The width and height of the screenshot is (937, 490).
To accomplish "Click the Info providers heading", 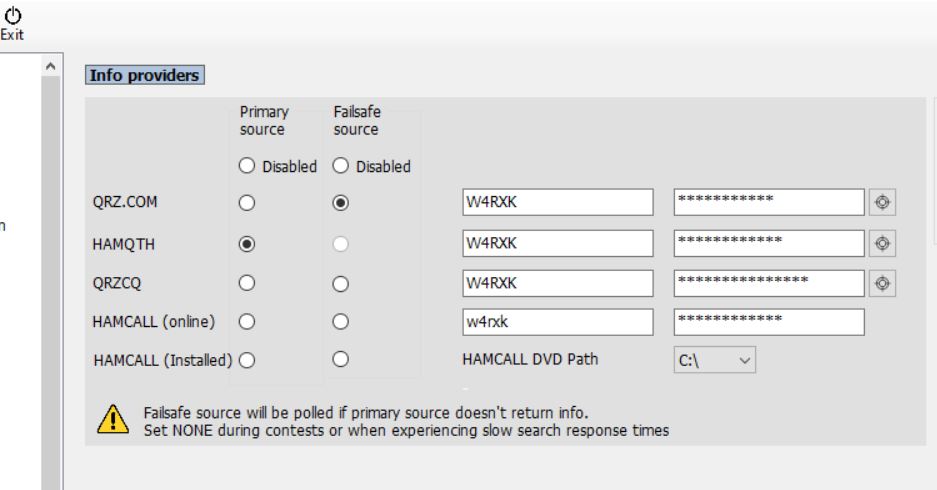I will tap(145, 75).
